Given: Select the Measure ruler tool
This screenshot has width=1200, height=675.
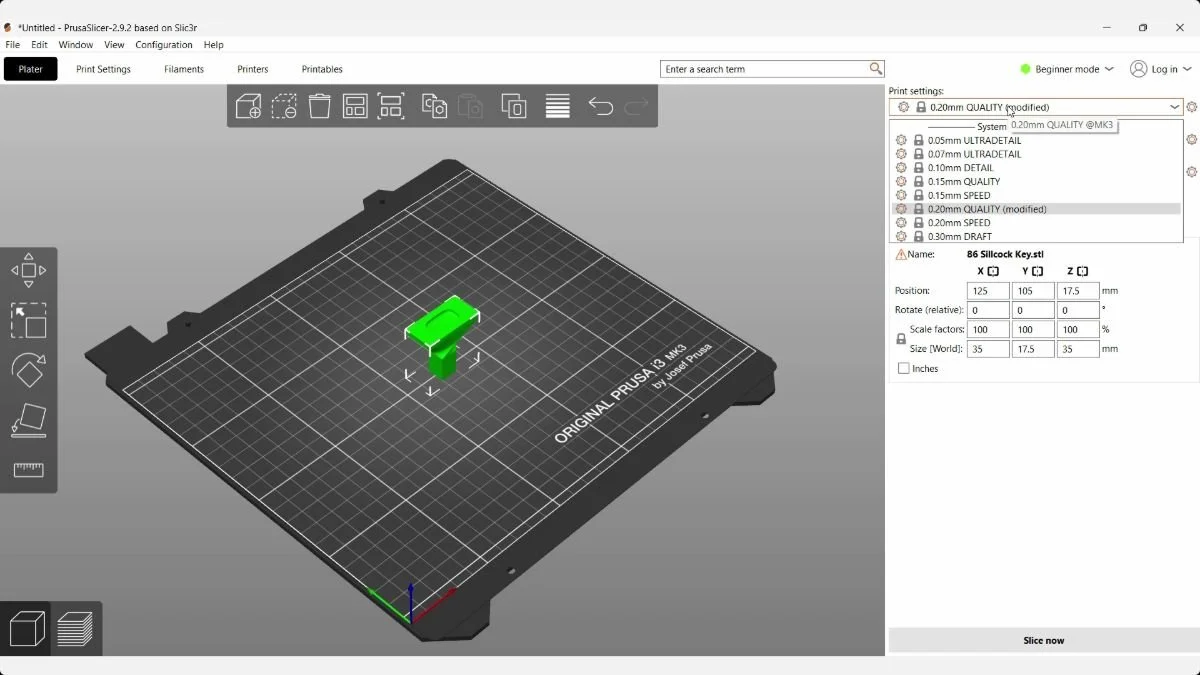Looking at the screenshot, I should tap(29, 469).
